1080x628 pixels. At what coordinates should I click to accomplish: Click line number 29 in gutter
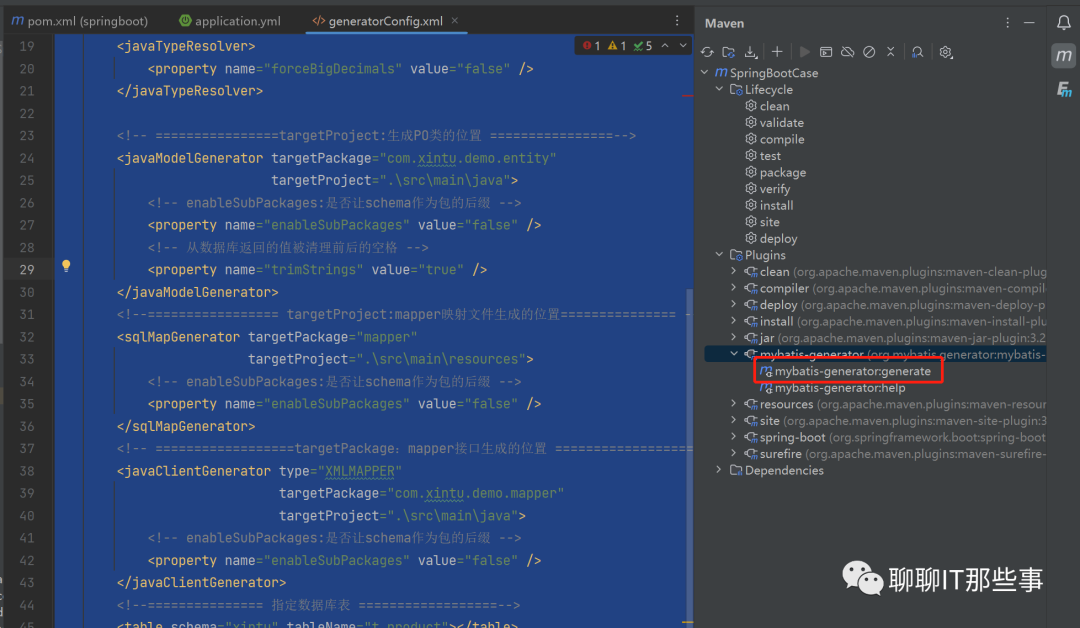coord(27,269)
